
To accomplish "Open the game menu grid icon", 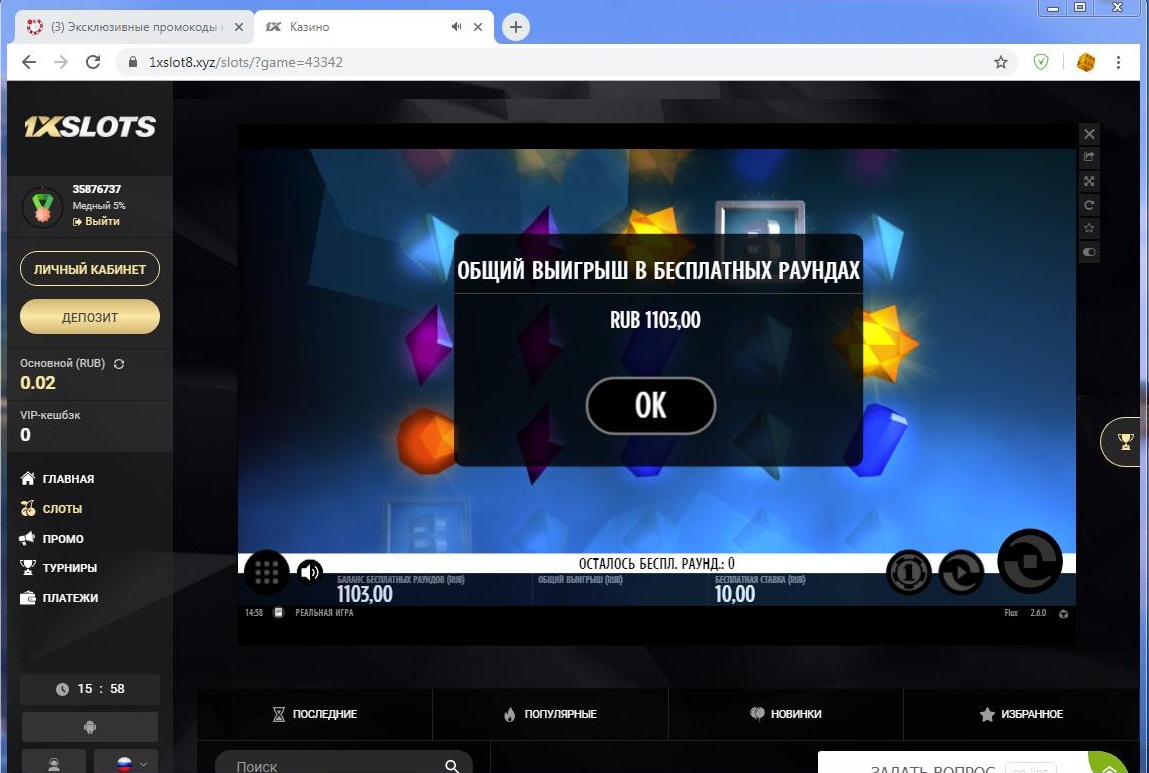I will pos(266,572).
